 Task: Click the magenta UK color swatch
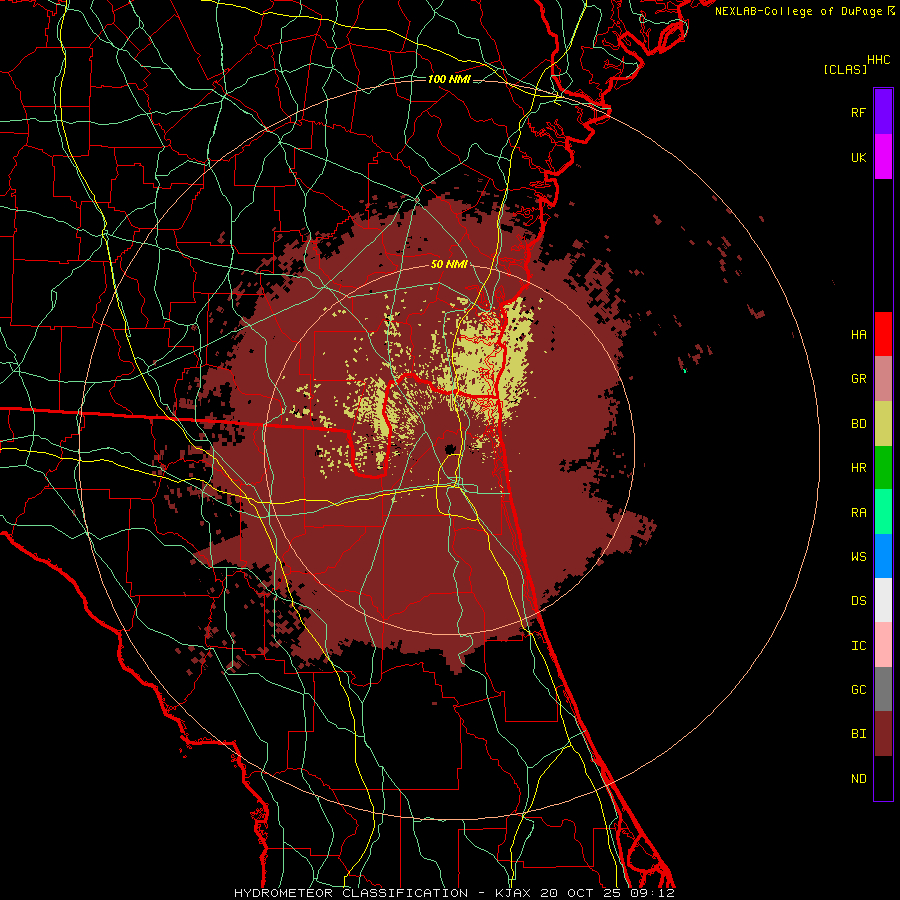883,157
